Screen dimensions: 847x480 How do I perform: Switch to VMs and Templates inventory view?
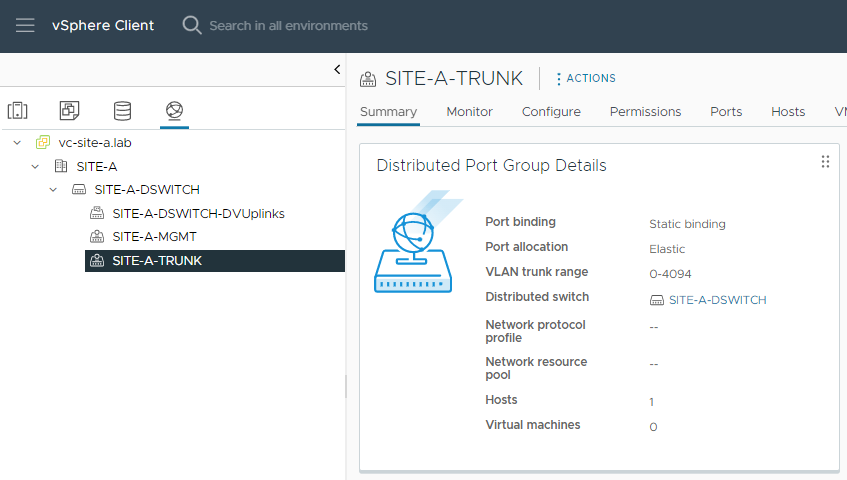click(69, 111)
